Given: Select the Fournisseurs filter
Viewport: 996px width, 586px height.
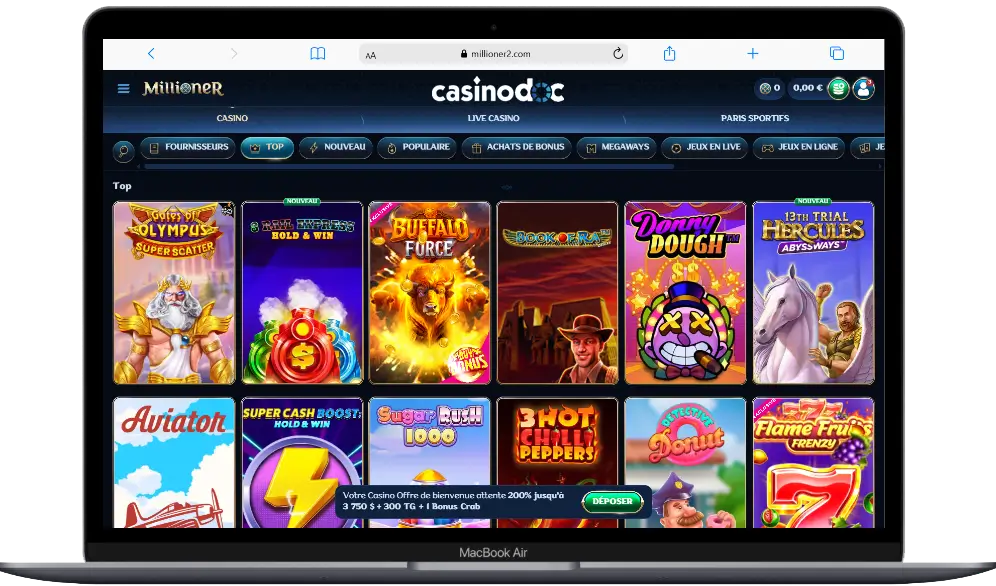Looking at the screenshot, I should coord(189,147).
